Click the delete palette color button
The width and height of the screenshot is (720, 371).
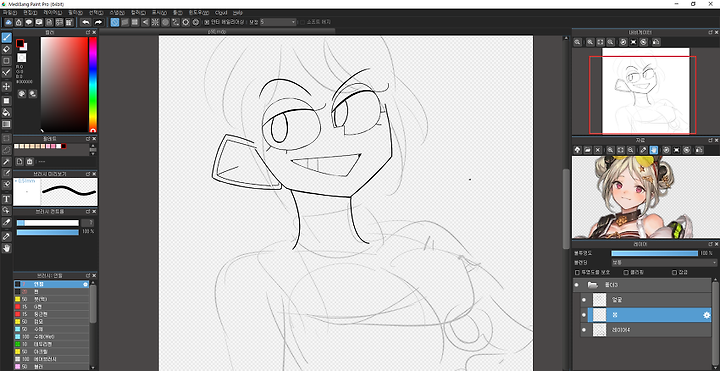coord(30,162)
